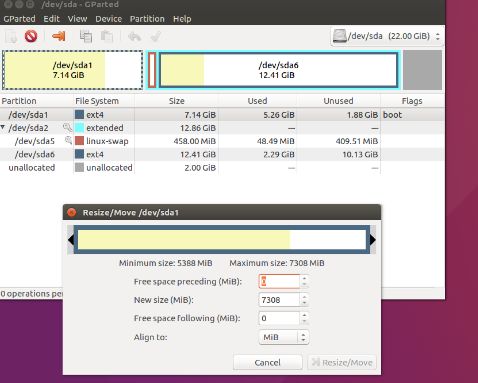Click ext4 color swatch for /dev/sda1
478x383 pixels.
(79, 115)
